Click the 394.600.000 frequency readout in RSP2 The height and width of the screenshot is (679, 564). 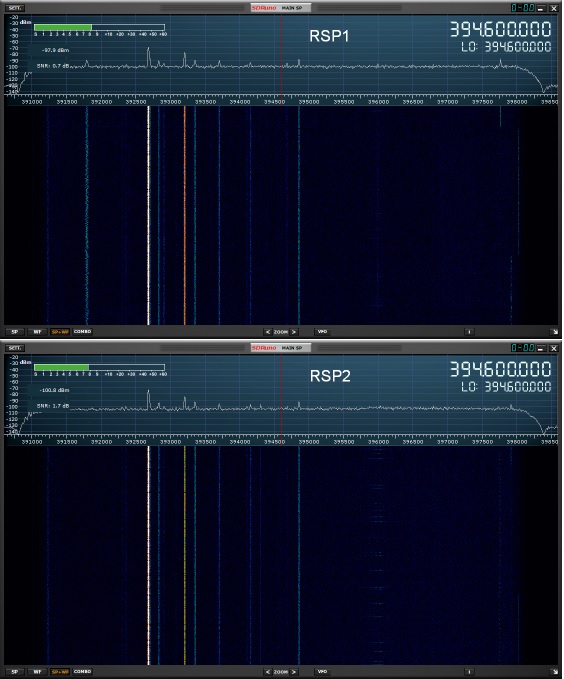point(500,369)
